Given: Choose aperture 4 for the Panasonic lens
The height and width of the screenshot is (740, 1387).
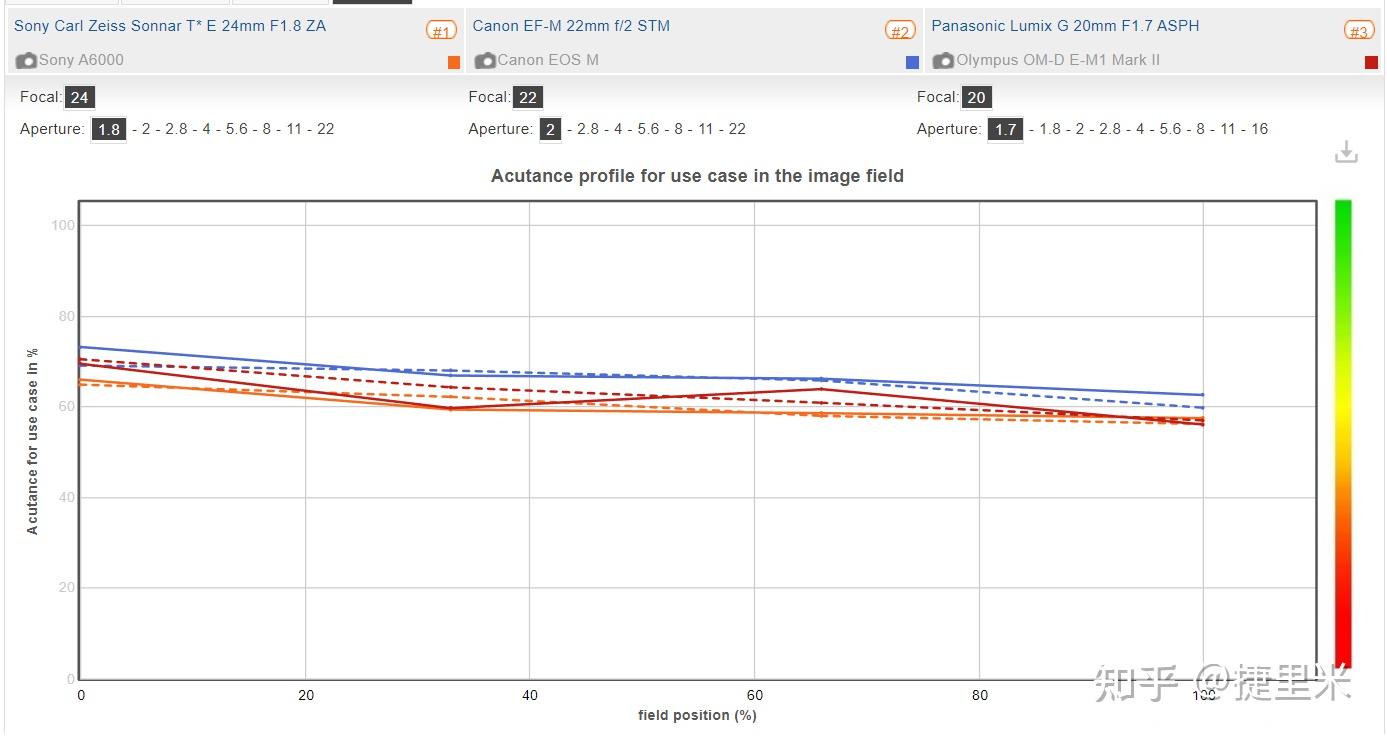Looking at the screenshot, I should click(1140, 129).
